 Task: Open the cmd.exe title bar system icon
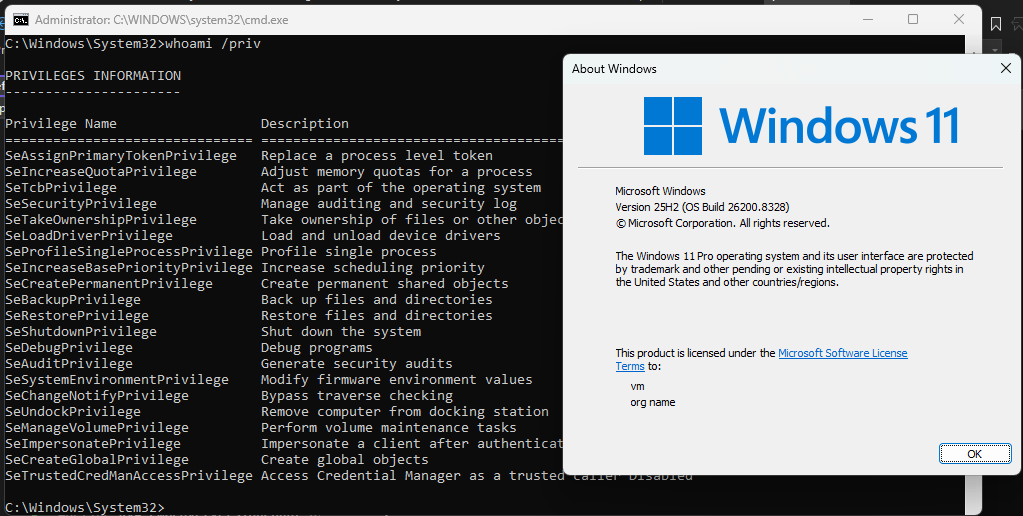click(x=21, y=20)
